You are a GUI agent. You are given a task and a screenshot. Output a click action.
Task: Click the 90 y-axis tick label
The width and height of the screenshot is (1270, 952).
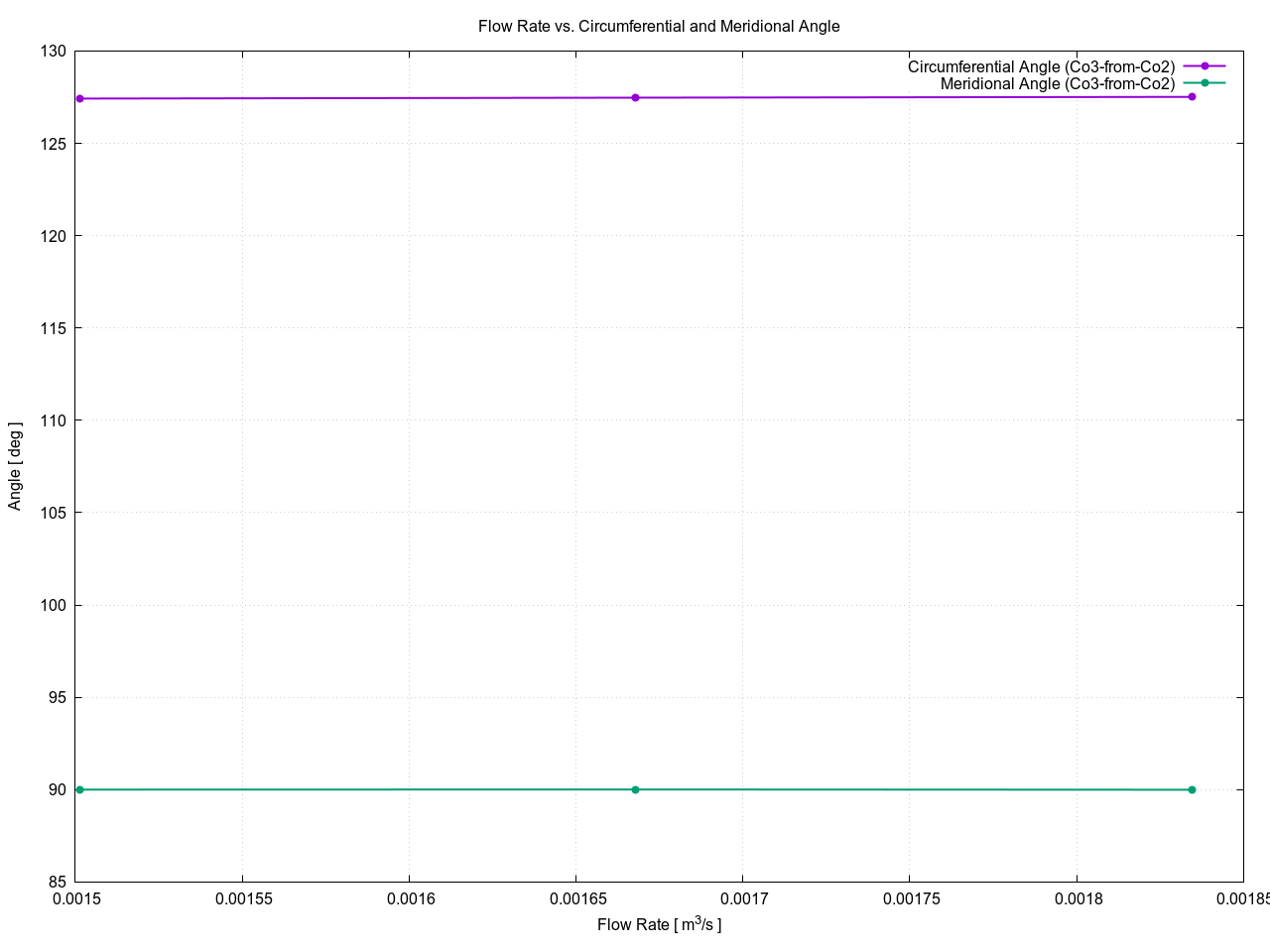tap(59, 790)
